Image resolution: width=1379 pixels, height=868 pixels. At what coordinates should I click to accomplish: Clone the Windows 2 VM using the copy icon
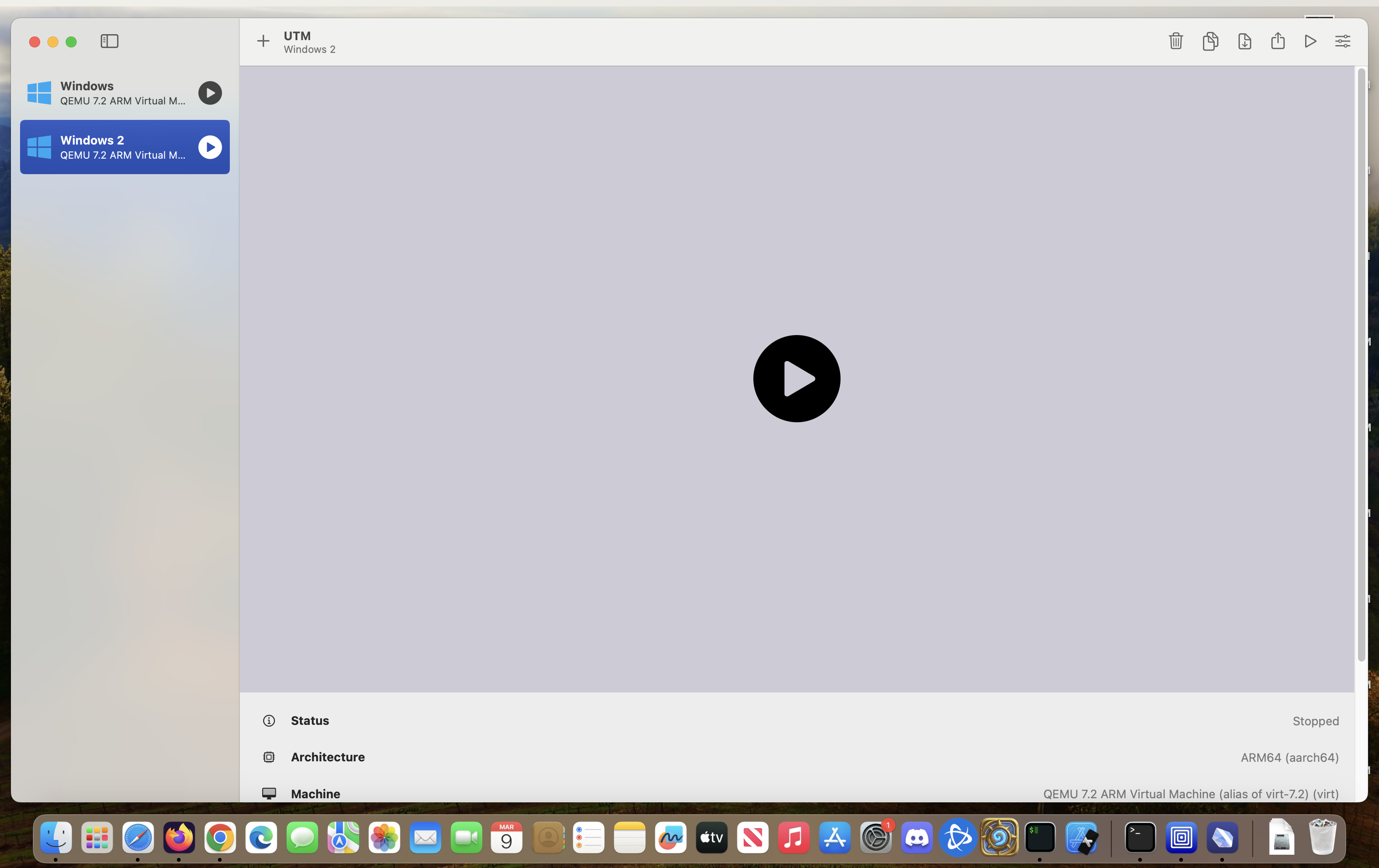pyautogui.click(x=1209, y=41)
